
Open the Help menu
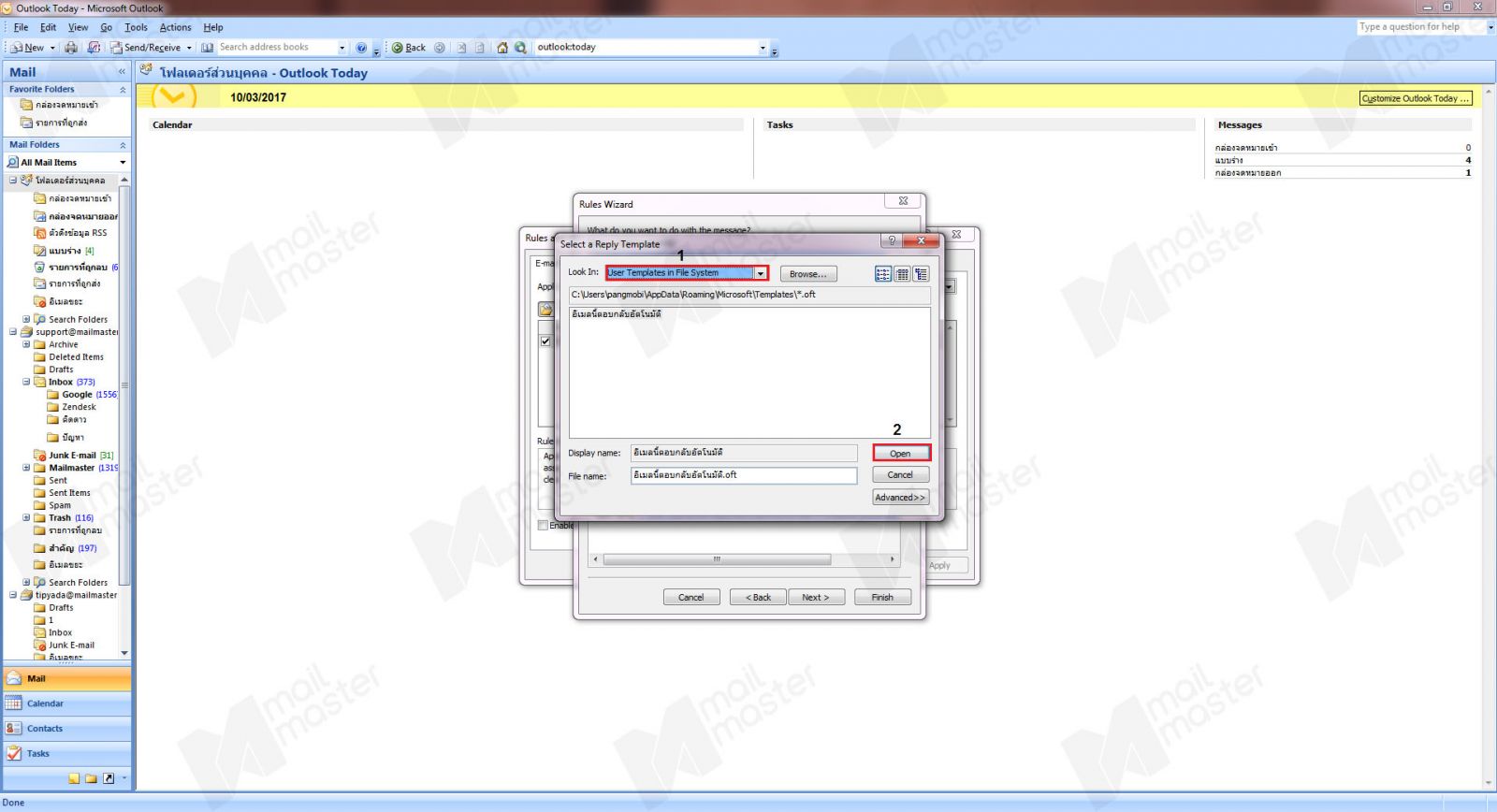pos(213,27)
